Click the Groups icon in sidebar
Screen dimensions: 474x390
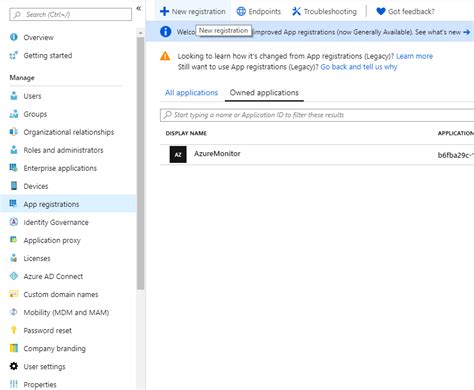(14, 114)
